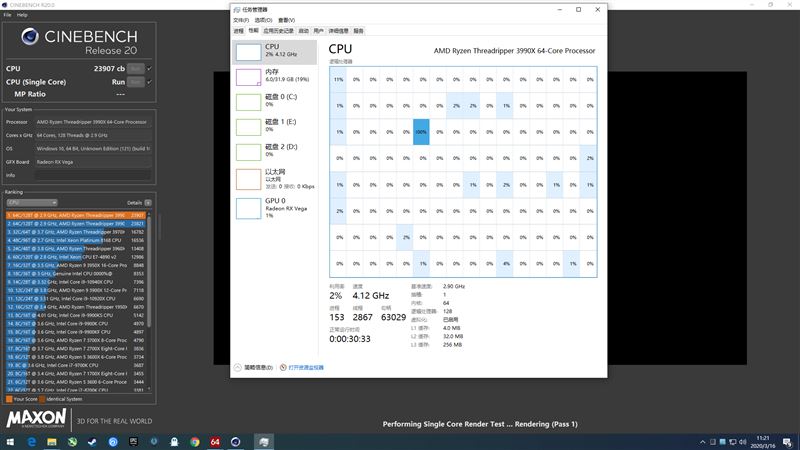Open the black terminal-style taskbar app
Screen dimensions: 800x450
point(133,442)
